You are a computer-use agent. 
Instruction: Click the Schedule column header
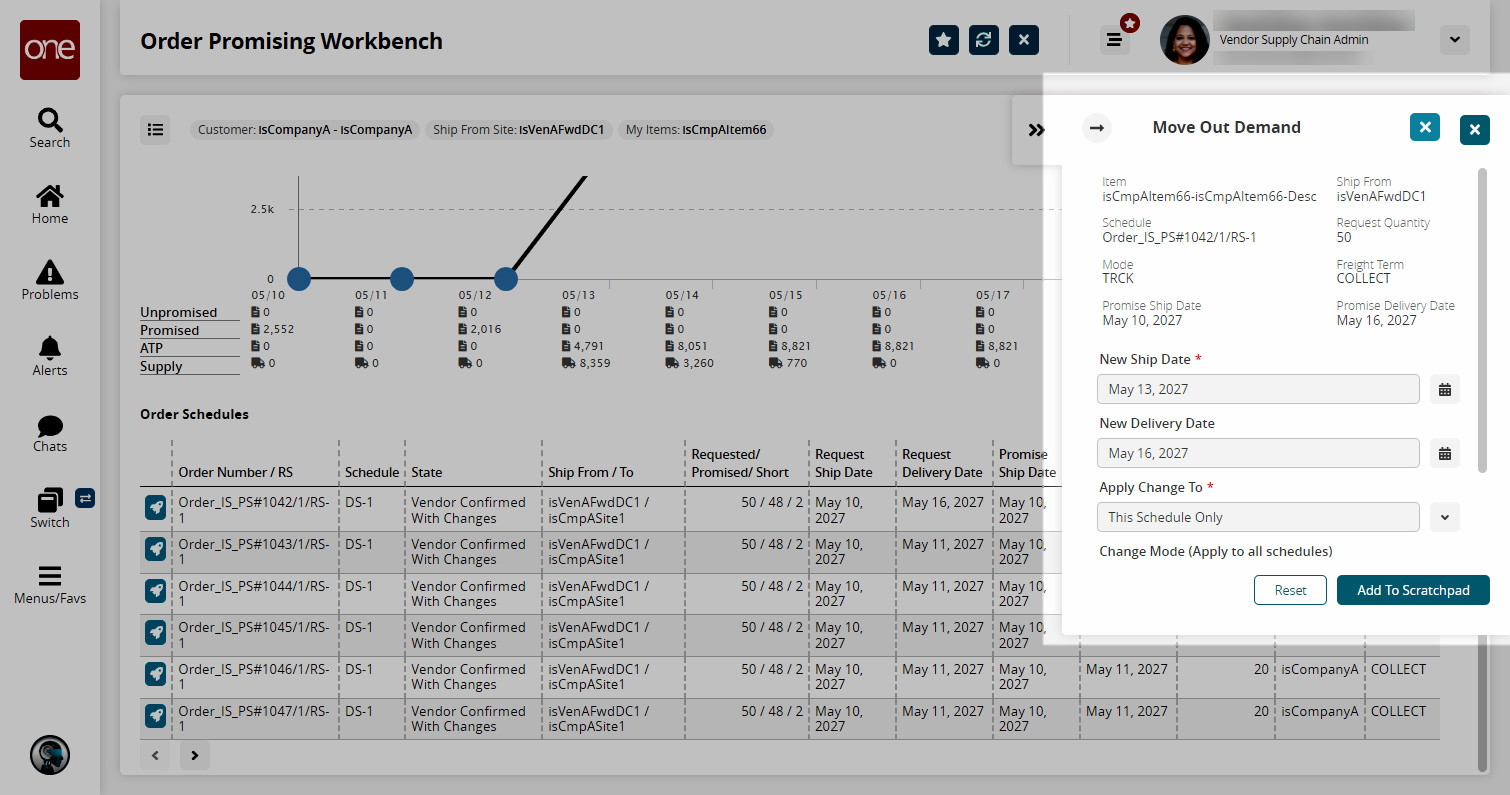pos(372,472)
